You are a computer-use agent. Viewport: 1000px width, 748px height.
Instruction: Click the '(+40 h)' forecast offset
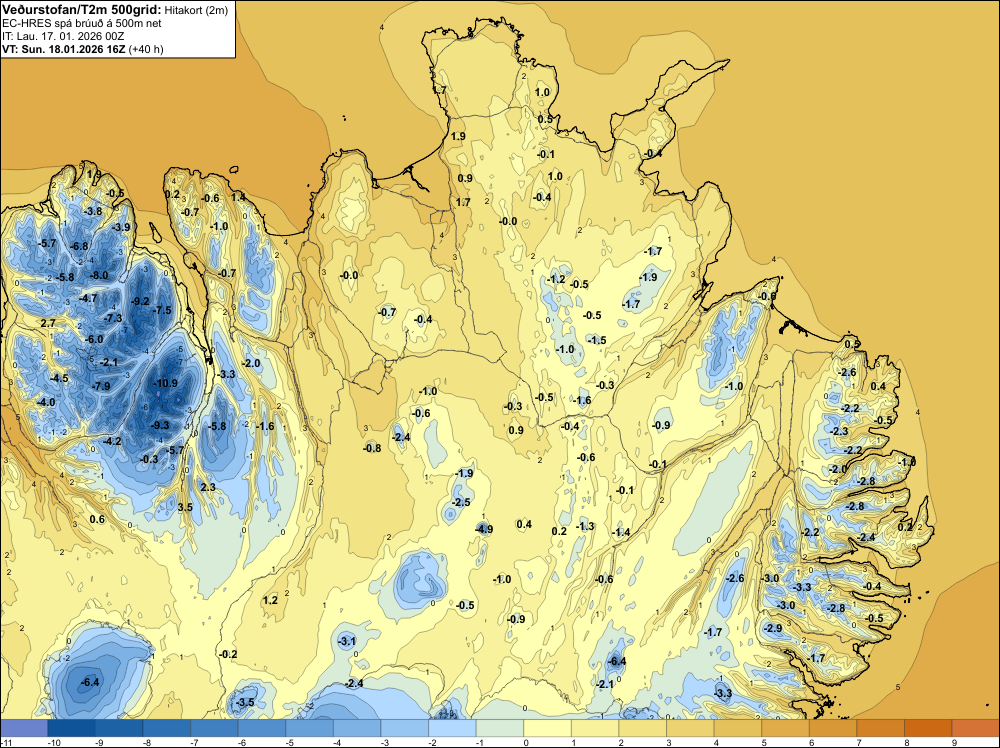[x=146, y=49]
